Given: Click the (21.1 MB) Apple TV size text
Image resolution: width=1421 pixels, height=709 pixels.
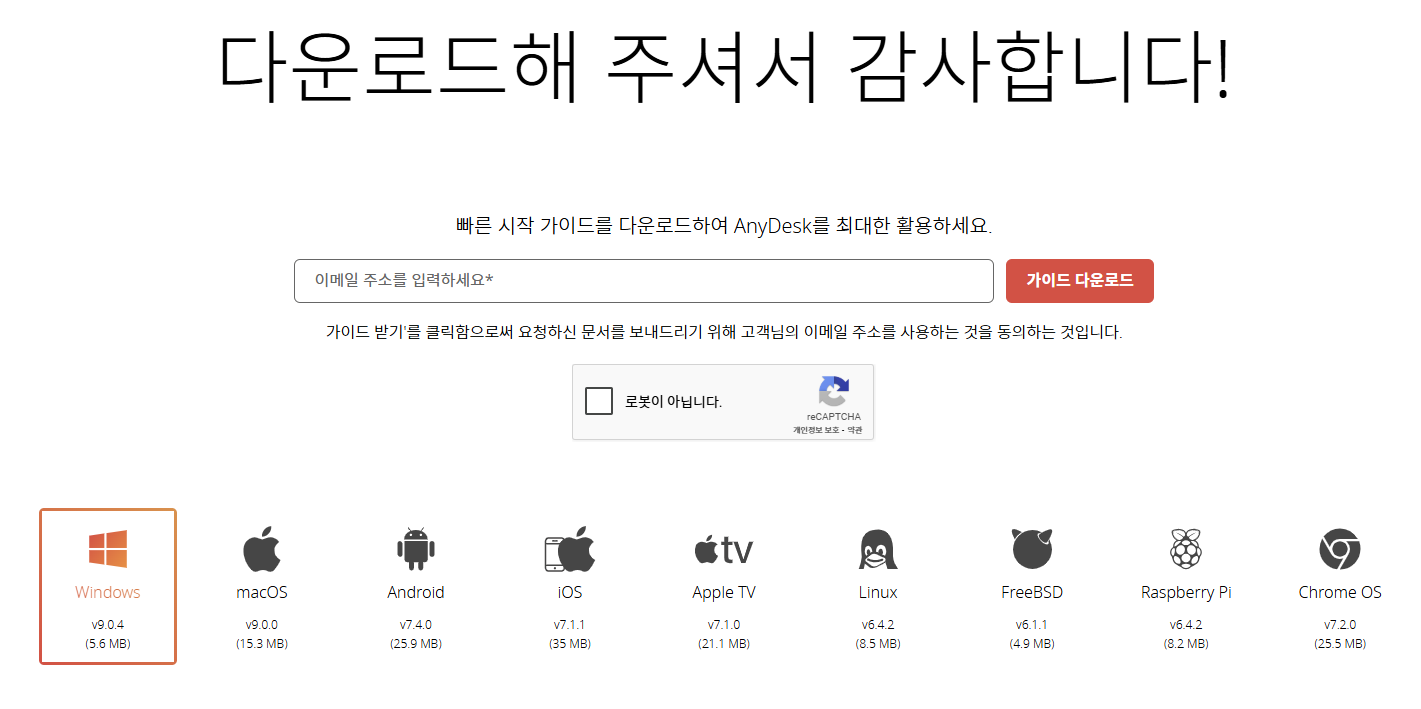Looking at the screenshot, I should [x=724, y=644].
